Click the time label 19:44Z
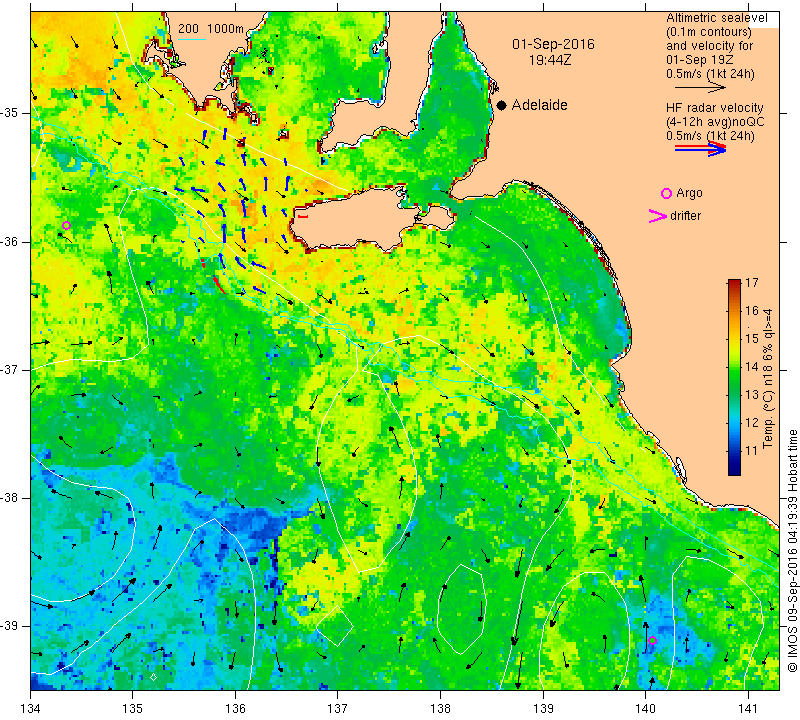Image resolution: width=800 pixels, height=720 pixels. coord(550,60)
